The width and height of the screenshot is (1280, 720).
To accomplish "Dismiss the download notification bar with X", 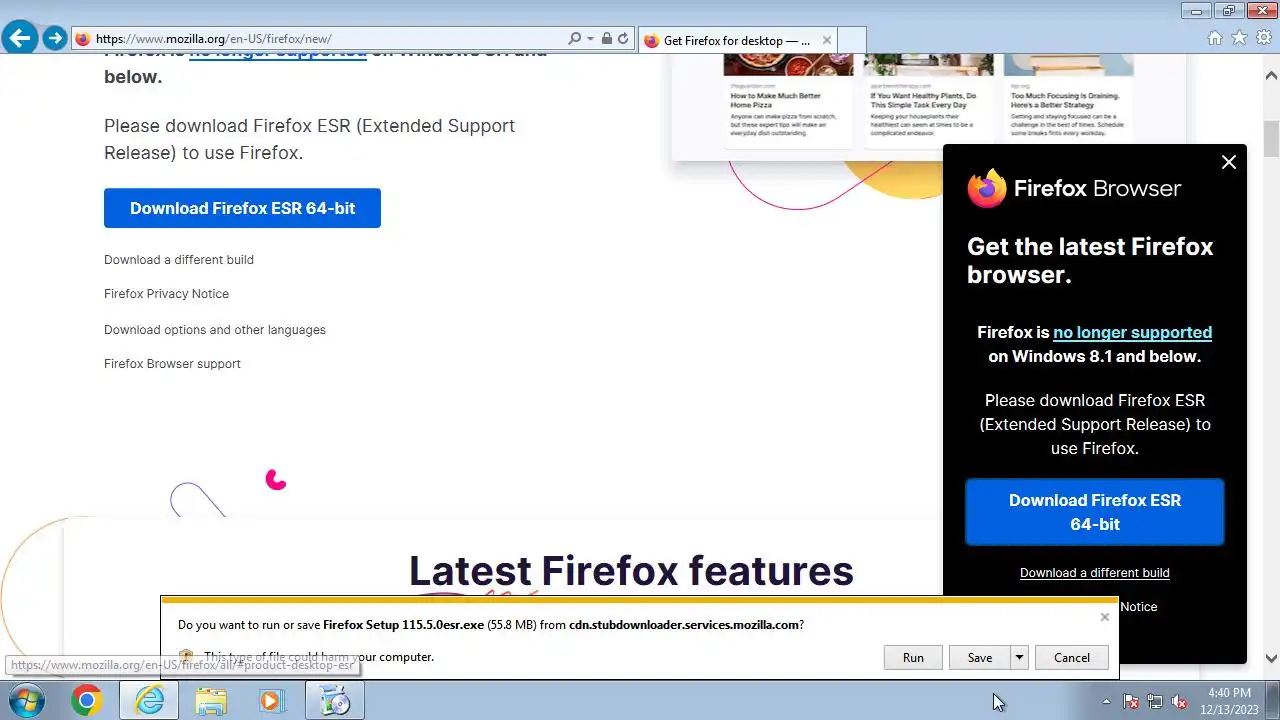I will tap(1105, 617).
